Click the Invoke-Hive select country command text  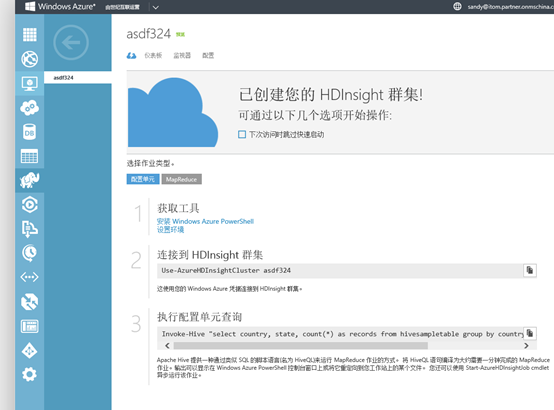342,334
